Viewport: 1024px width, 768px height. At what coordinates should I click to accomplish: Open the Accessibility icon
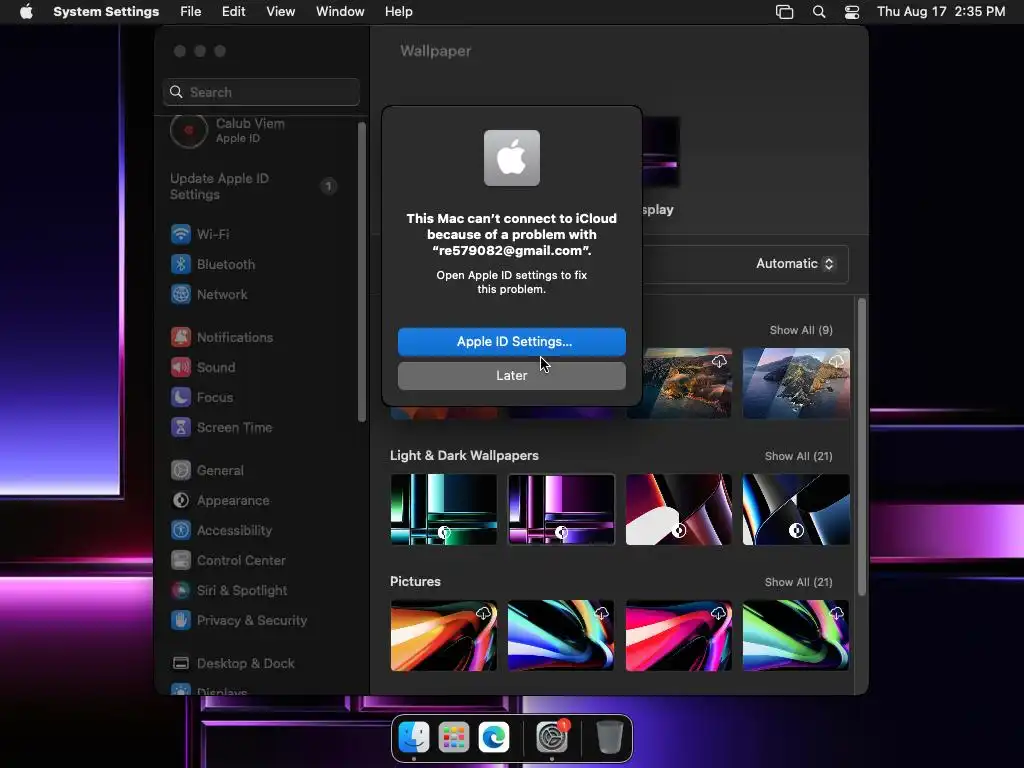[x=181, y=530]
